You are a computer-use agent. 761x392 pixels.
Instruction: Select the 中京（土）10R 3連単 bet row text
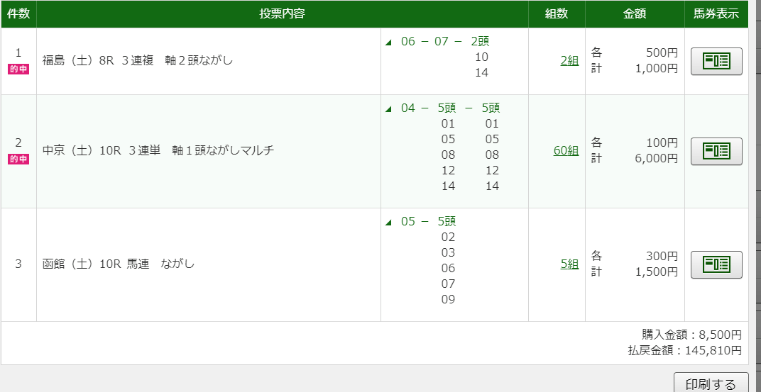158,151
